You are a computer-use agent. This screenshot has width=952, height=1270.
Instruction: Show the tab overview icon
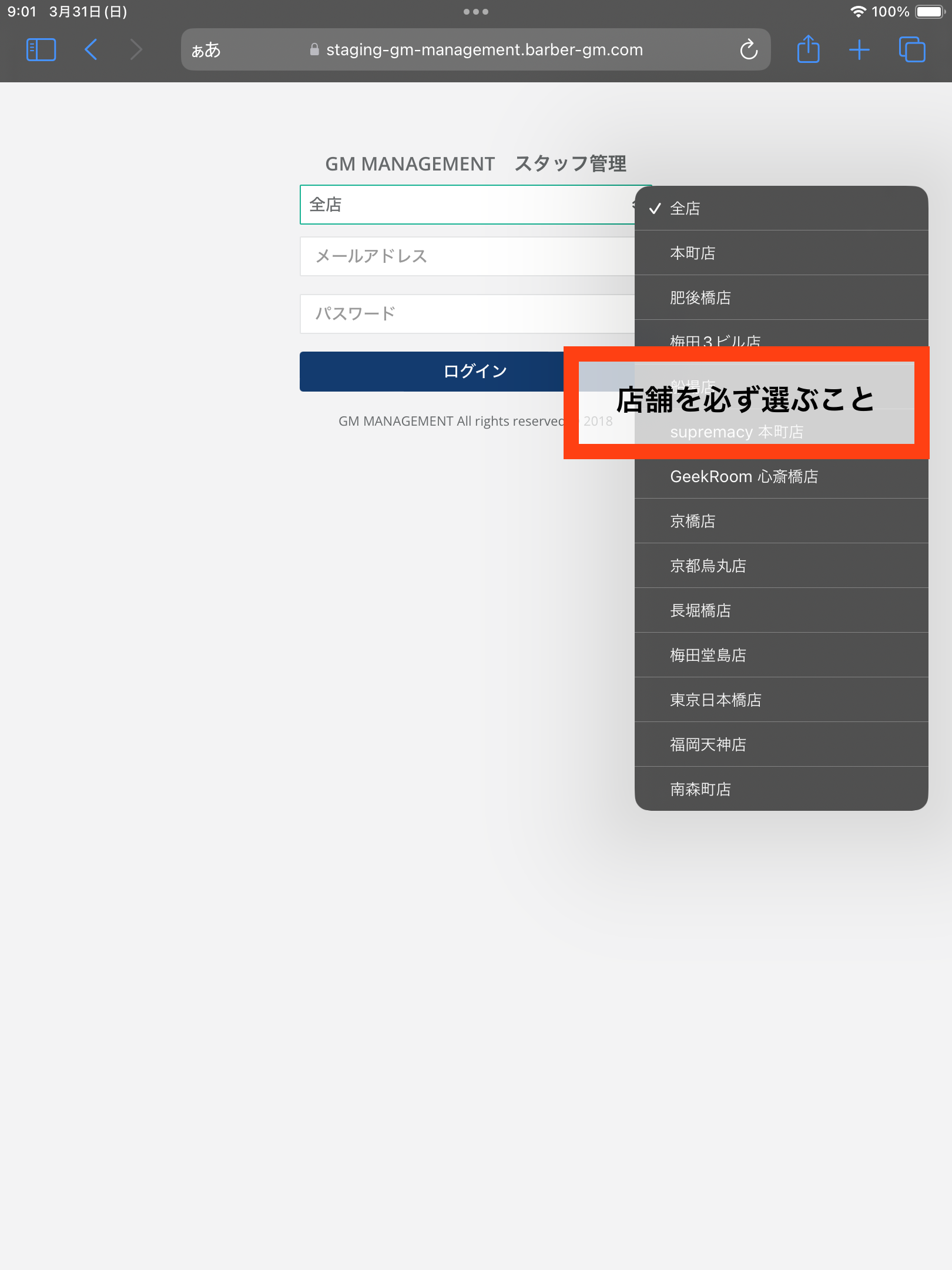tap(911, 50)
